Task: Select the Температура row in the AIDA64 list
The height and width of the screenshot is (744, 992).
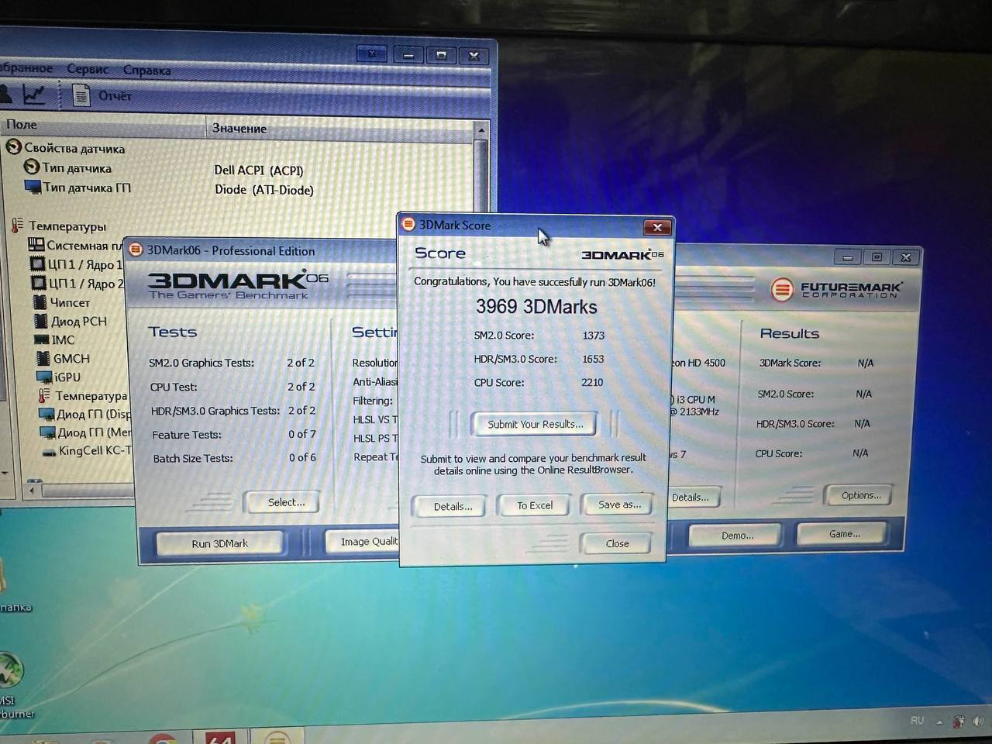Action: pyautogui.click(x=83, y=396)
